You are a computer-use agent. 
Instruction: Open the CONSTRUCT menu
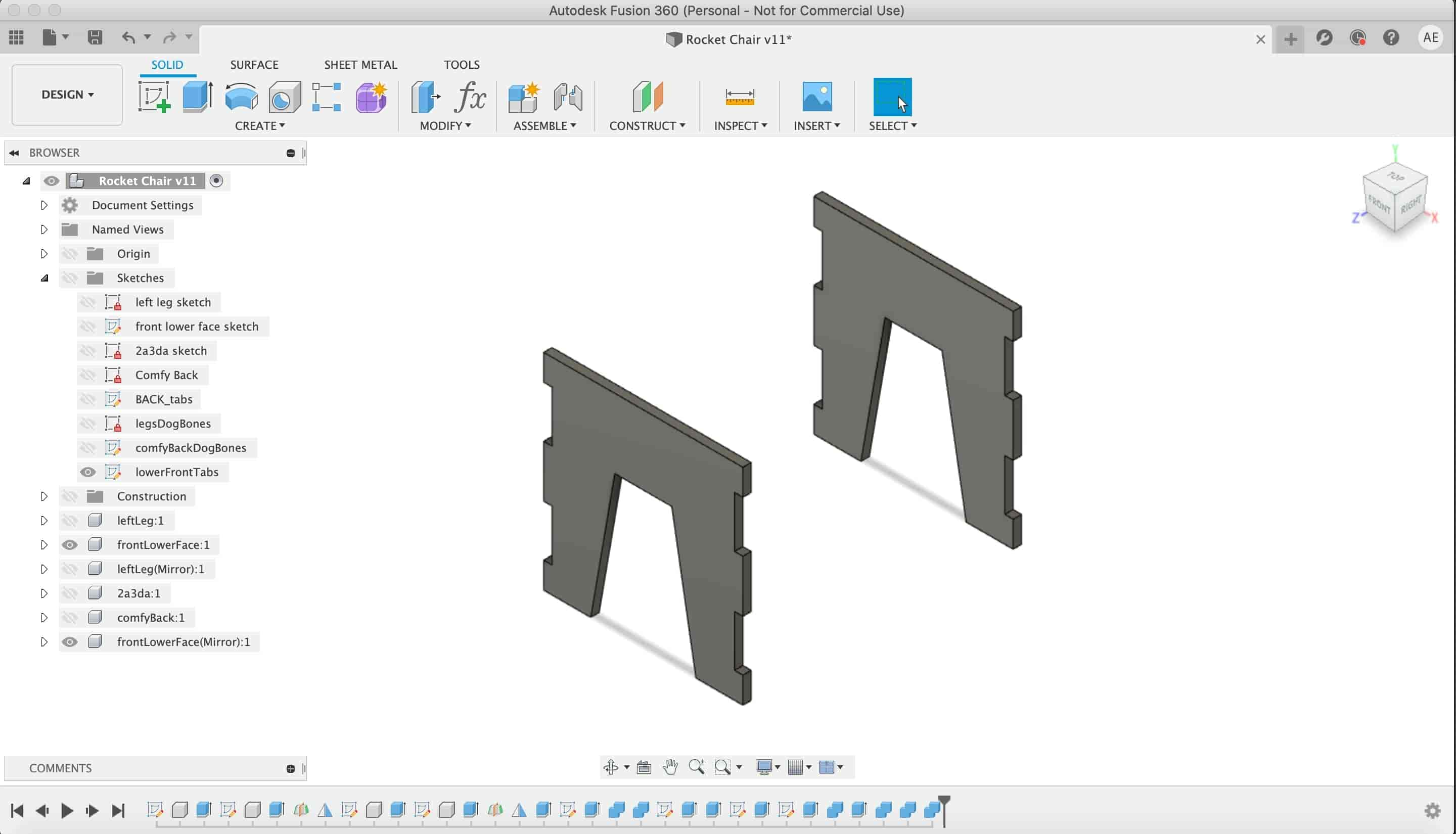click(647, 125)
